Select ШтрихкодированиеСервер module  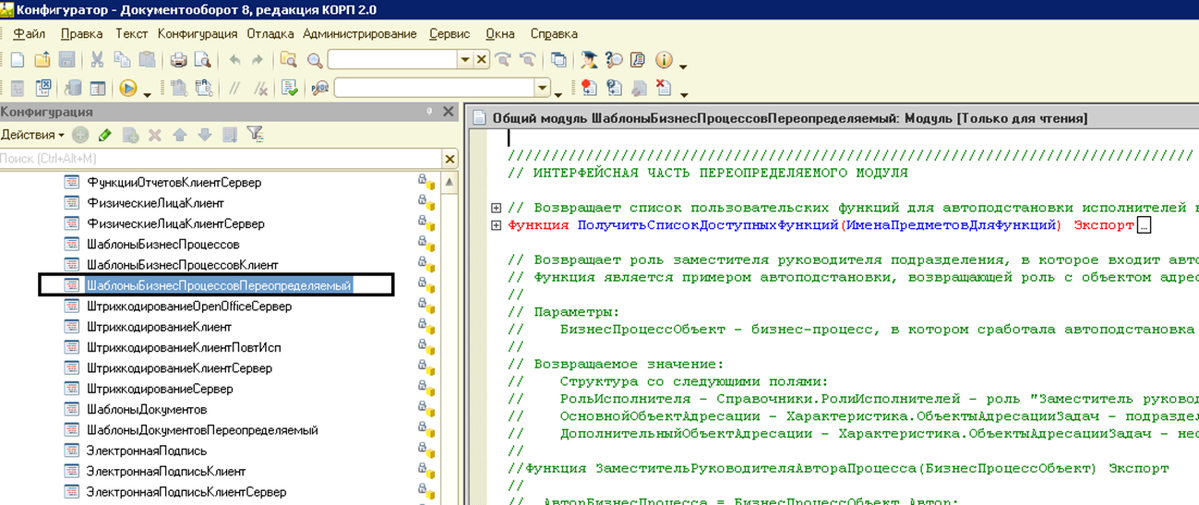[160, 389]
